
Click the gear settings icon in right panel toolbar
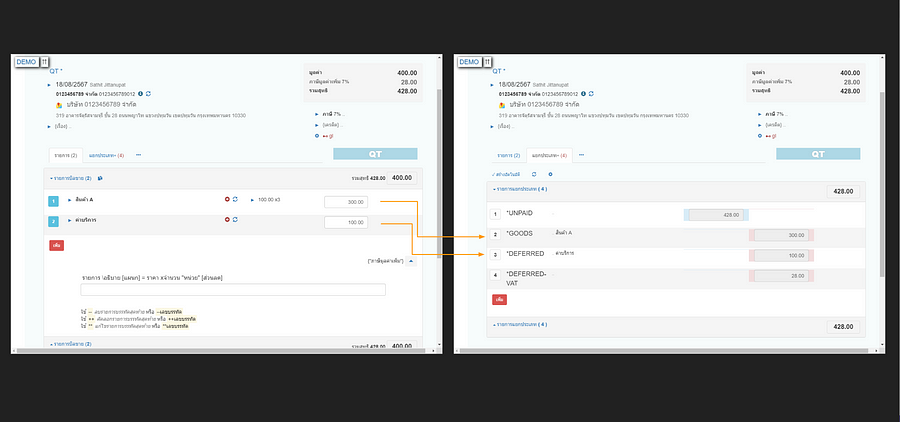point(549,174)
